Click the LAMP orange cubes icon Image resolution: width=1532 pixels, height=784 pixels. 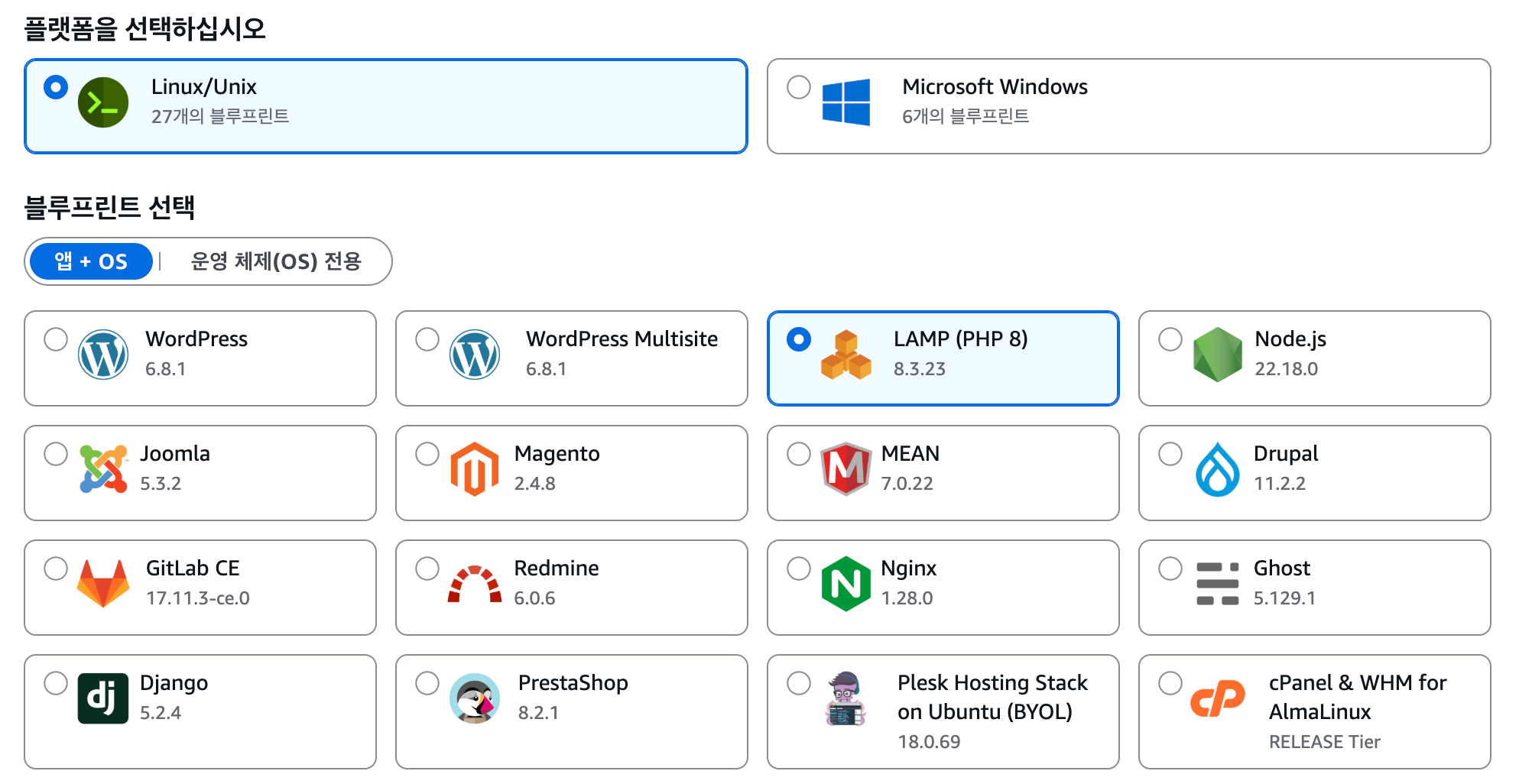click(846, 355)
